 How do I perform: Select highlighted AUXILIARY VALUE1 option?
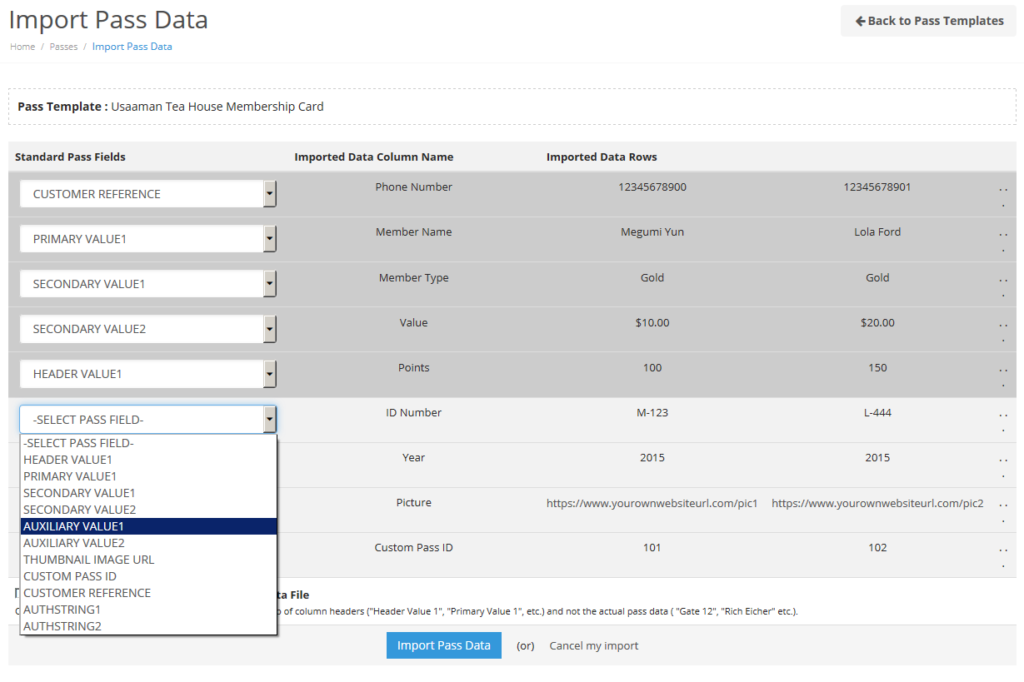pos(149,527)
